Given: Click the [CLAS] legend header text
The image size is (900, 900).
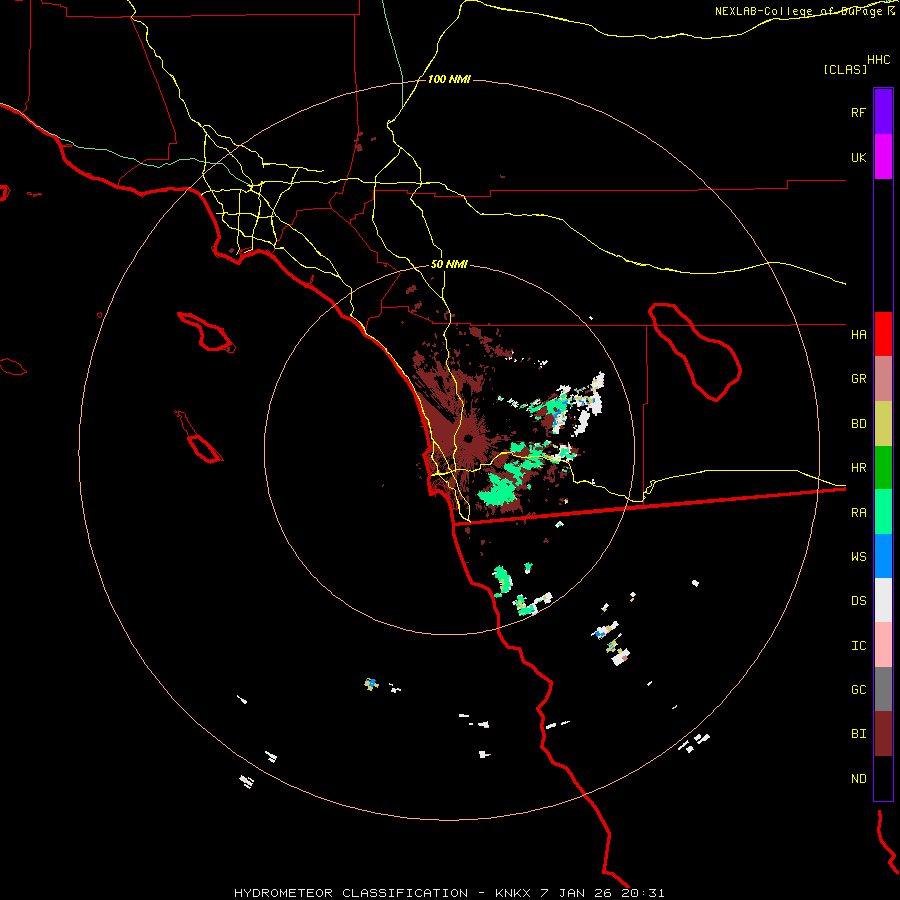Looking at the screenshot, I should [x=845, y=69].
